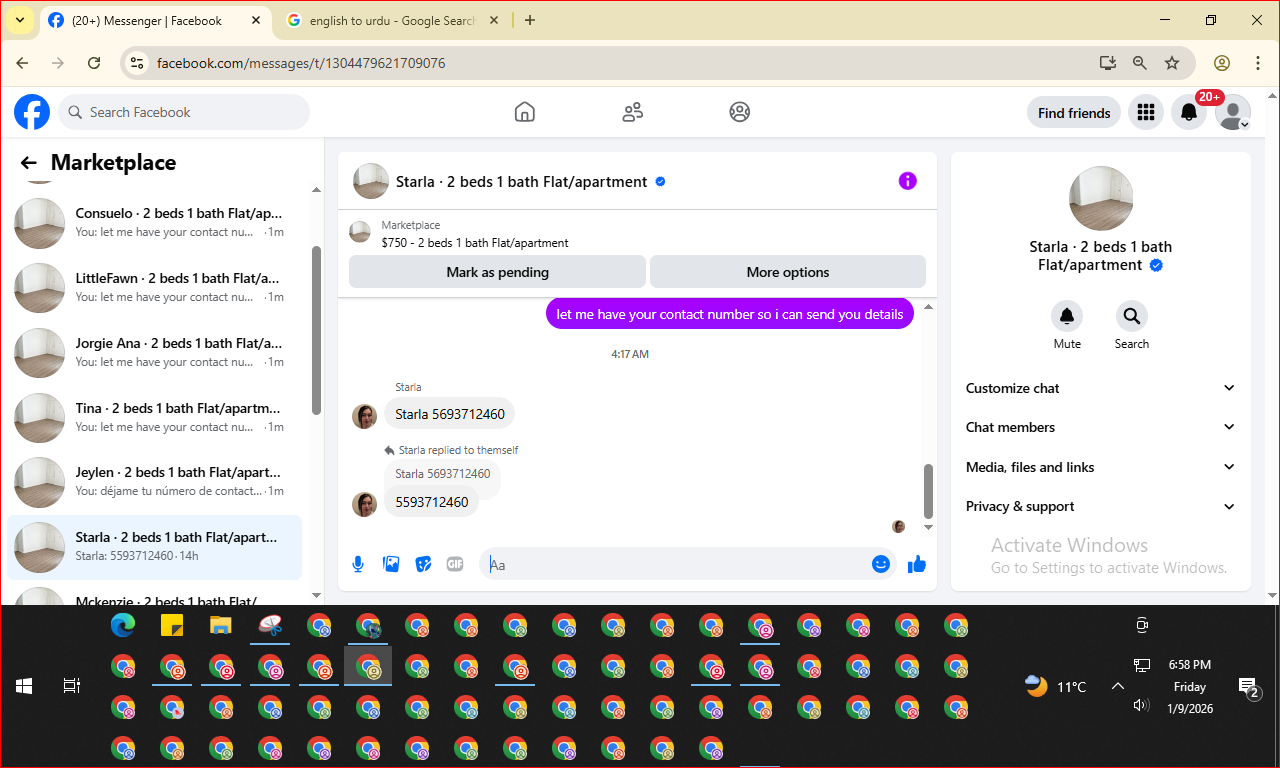
Task: Go back using the Marketplace arrow
Action: pyautogui.click(x=28, y=163)
